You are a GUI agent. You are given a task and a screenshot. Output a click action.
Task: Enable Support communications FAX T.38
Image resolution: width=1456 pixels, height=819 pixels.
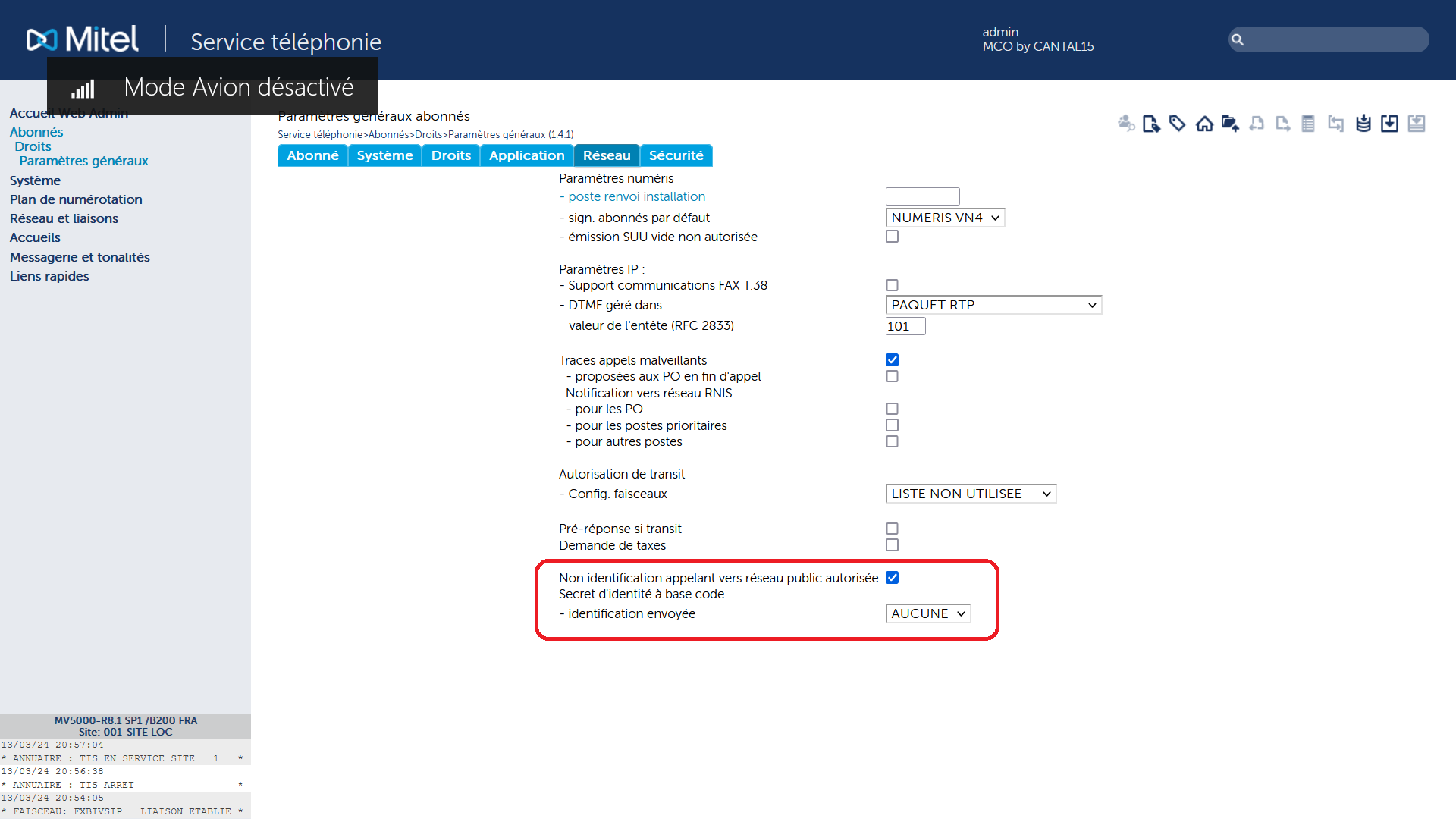tap(893, 285)
